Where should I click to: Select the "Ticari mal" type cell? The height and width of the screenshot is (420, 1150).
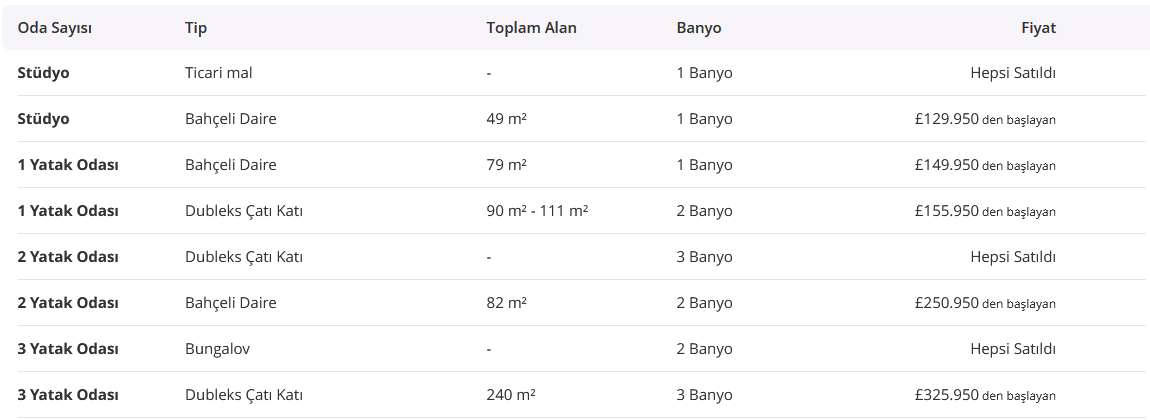[x=226, y=73]
